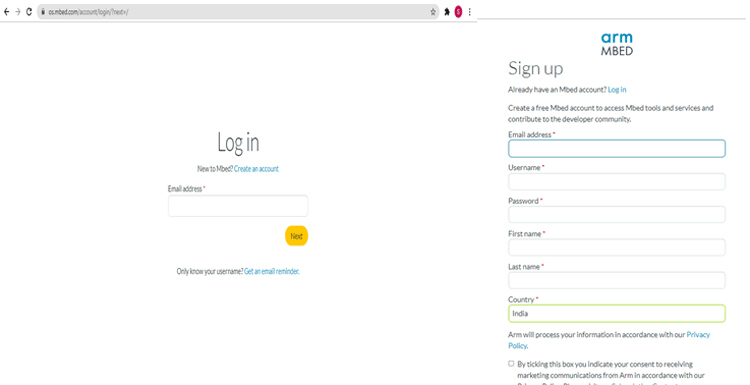
Task: Click the Username input field
Action: pyautogui.click(x=617, y=182)
